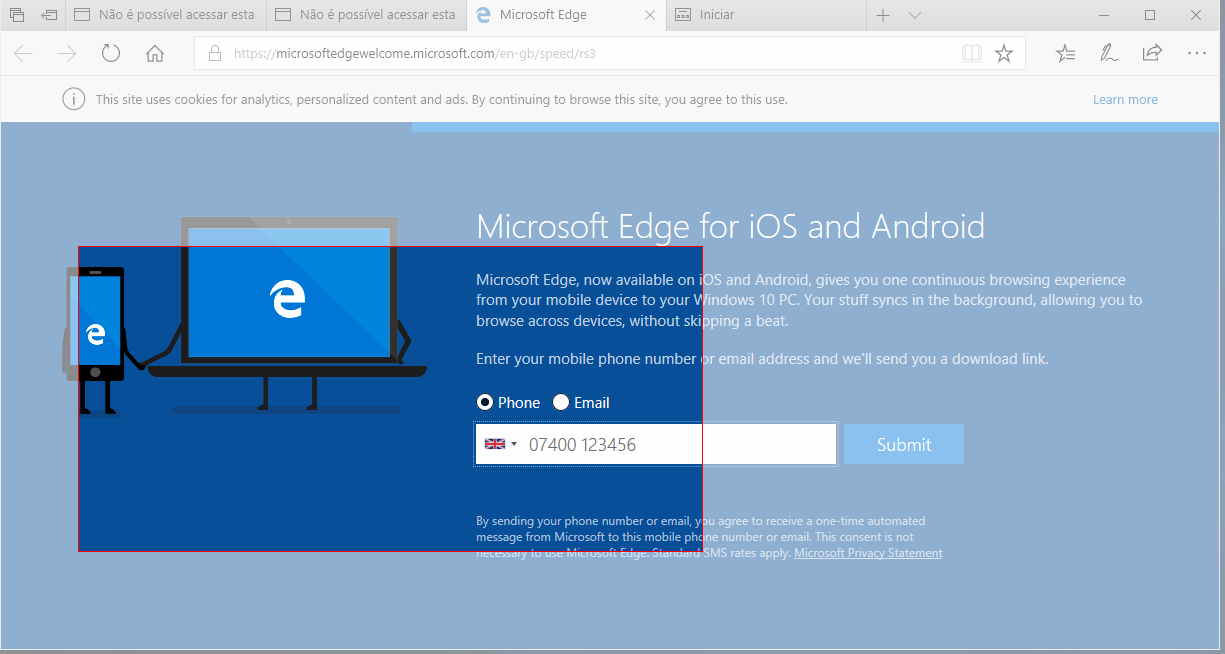Add page to favorites star icon

pyautogui.click(x=1004, y=54)
